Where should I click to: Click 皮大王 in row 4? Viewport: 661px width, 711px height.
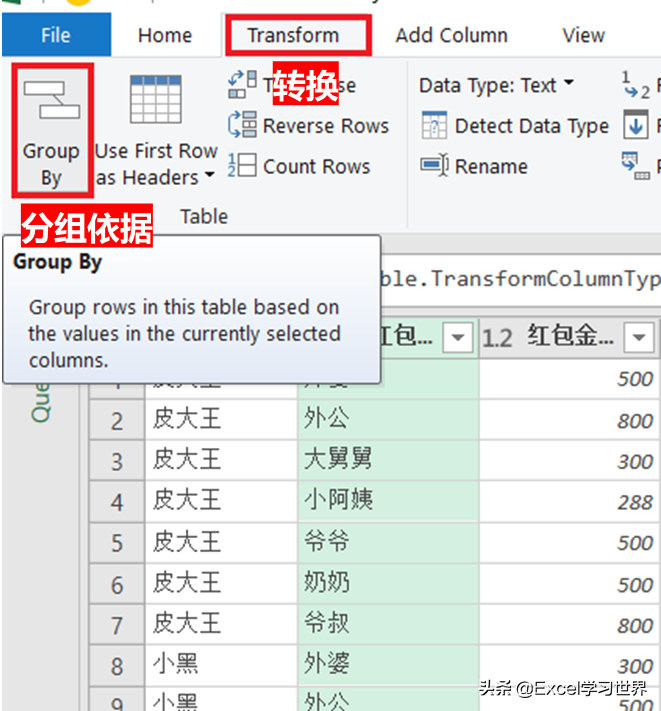click(x=221, y=501)
